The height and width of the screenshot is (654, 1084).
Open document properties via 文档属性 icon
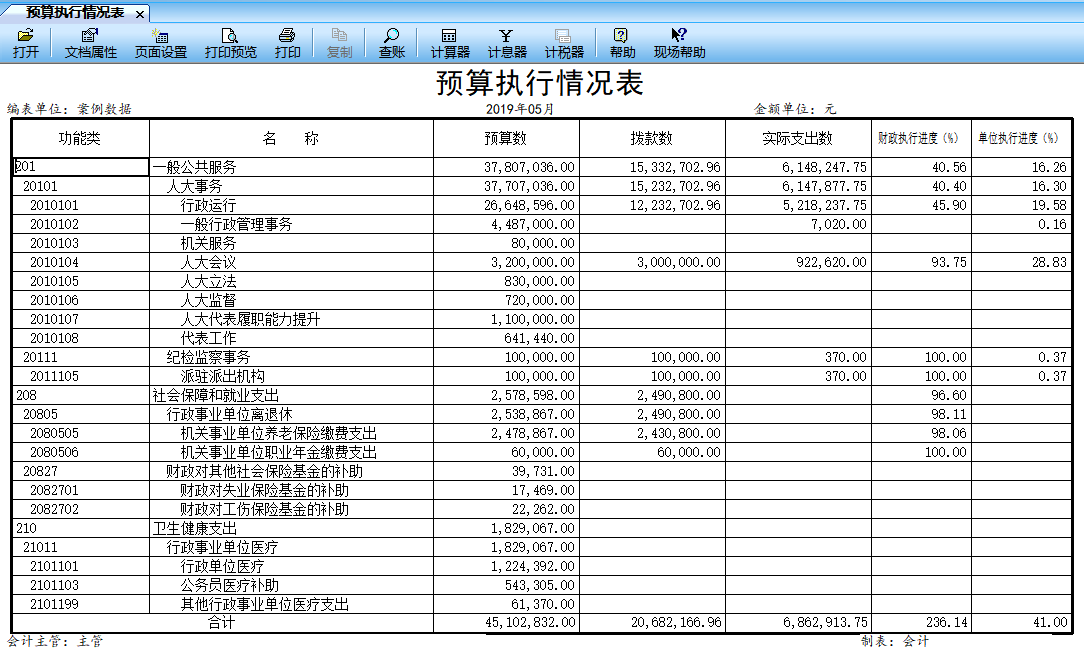click(x=89, y=42)
